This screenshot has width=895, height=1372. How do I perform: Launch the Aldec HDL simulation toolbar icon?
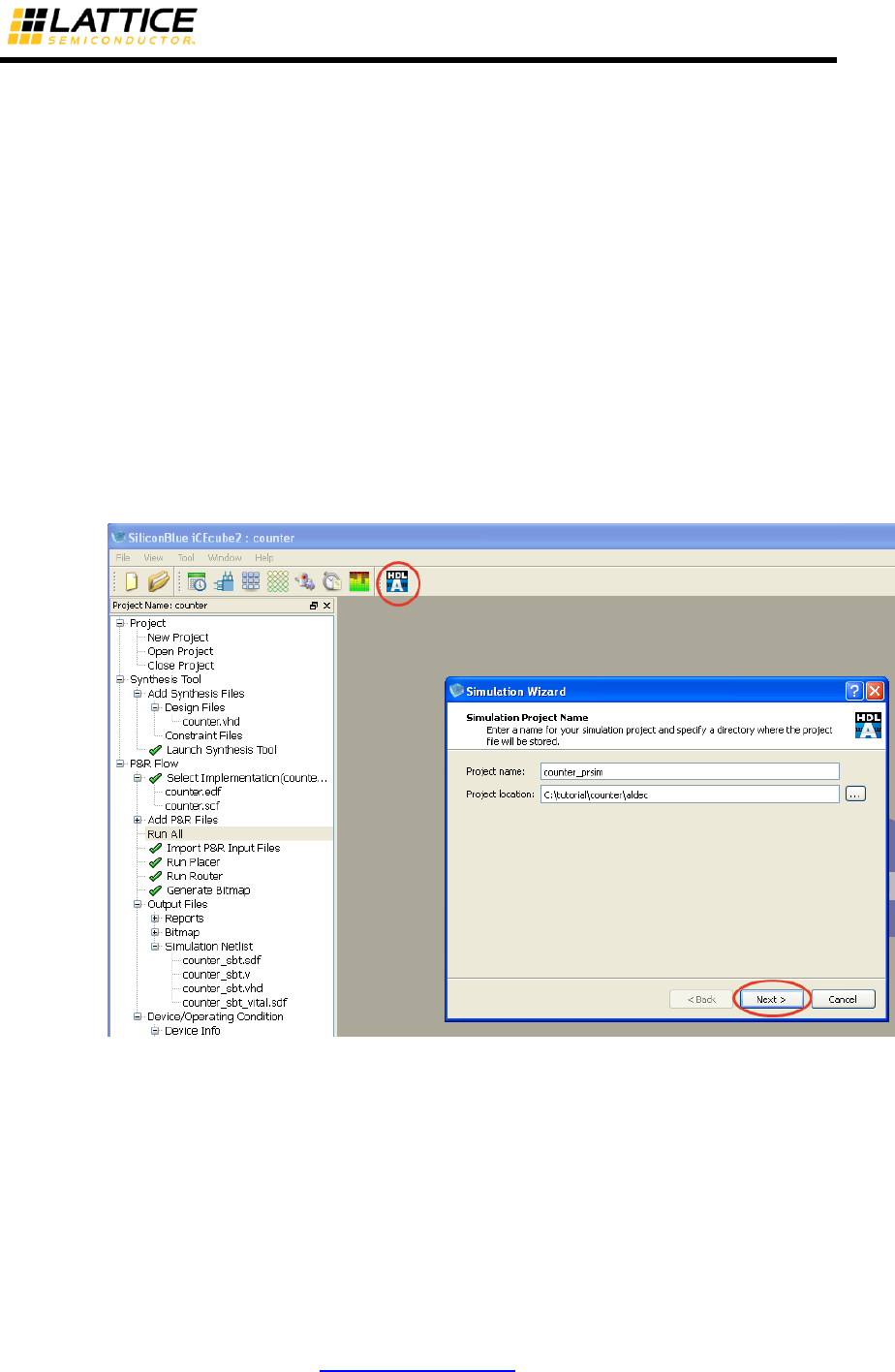pos(397,581)
